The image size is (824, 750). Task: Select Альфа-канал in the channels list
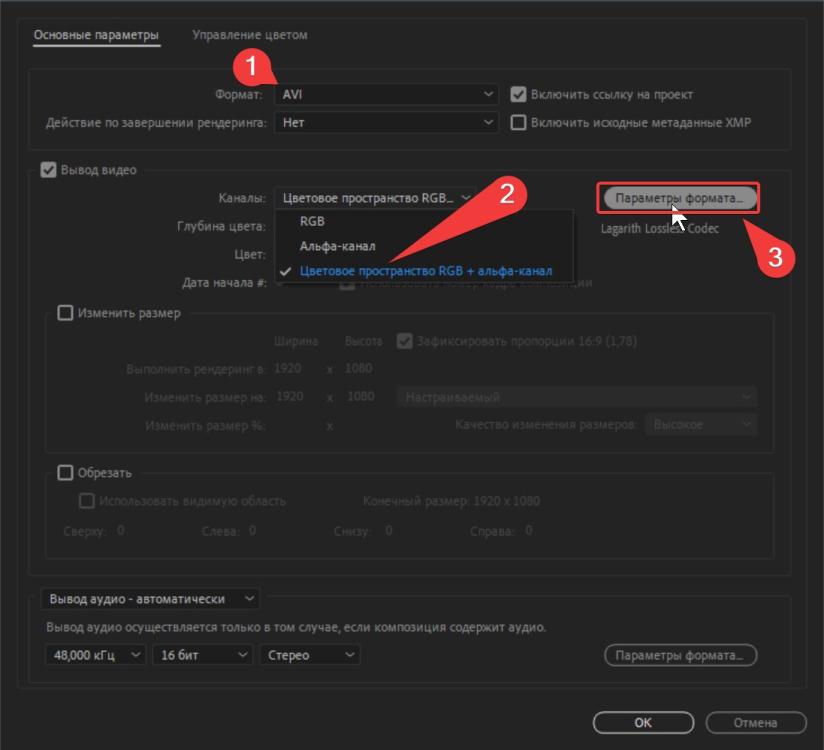coord(337,246)
